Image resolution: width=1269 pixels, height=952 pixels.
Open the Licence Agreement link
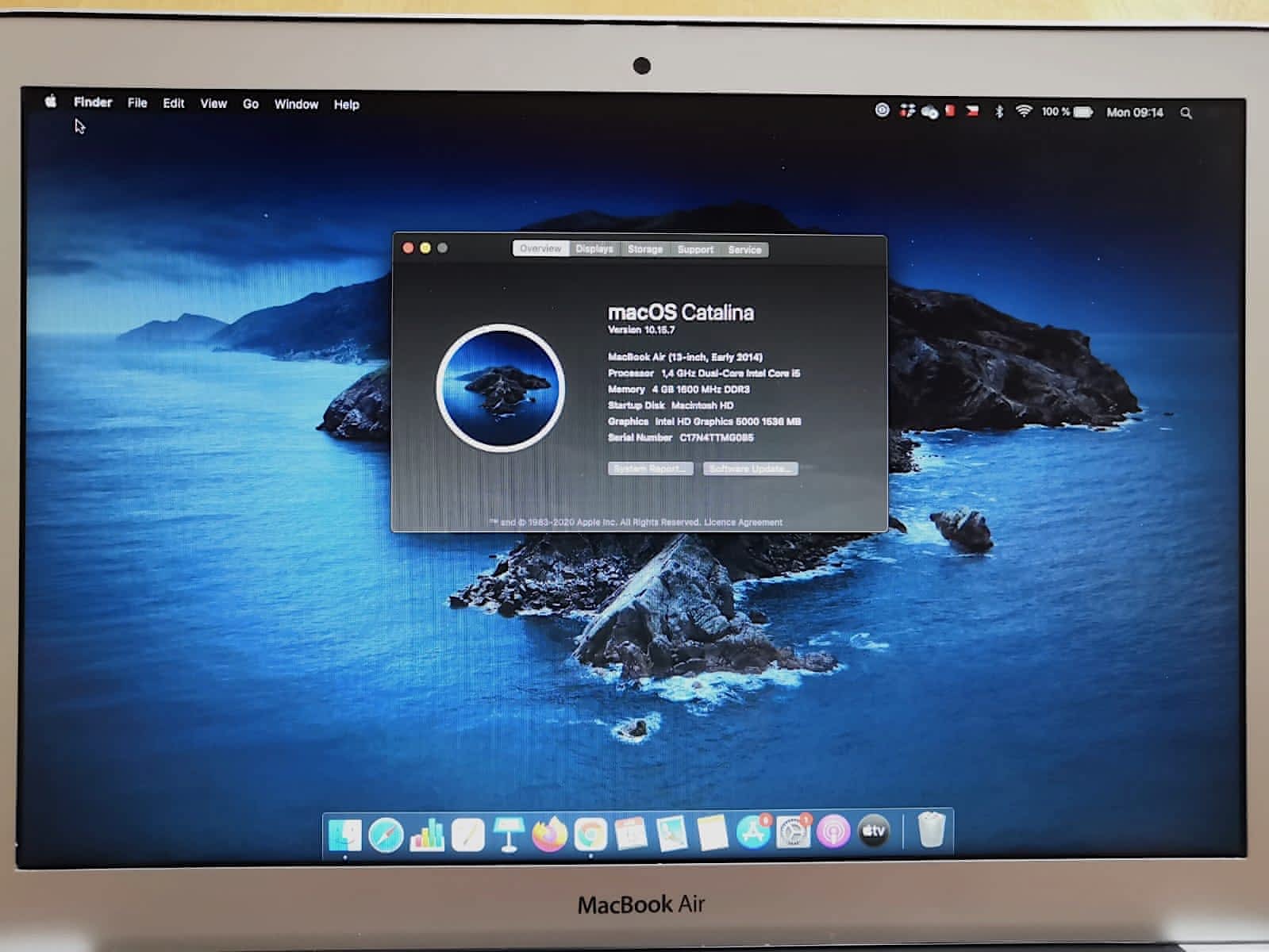click(744, 522)
